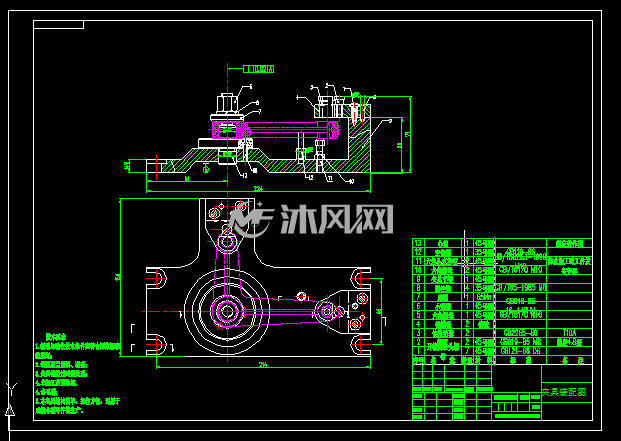The image size is (621, 441).
Task: Click technical requirements note line 3
Action: coord(61,374)
